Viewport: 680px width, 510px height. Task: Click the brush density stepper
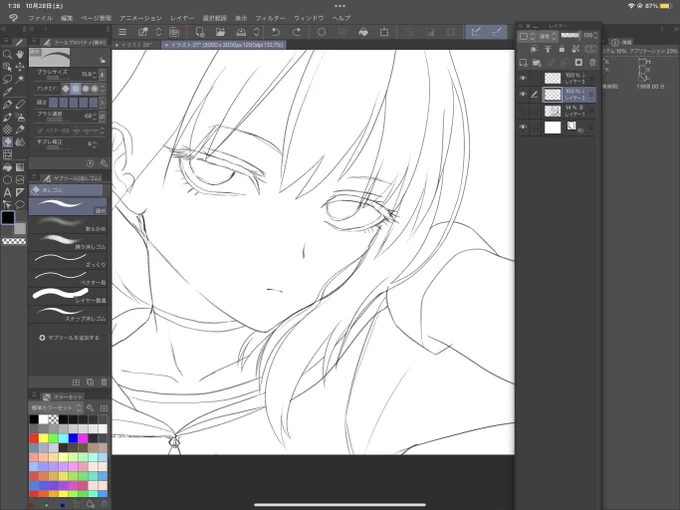(95, 116)
